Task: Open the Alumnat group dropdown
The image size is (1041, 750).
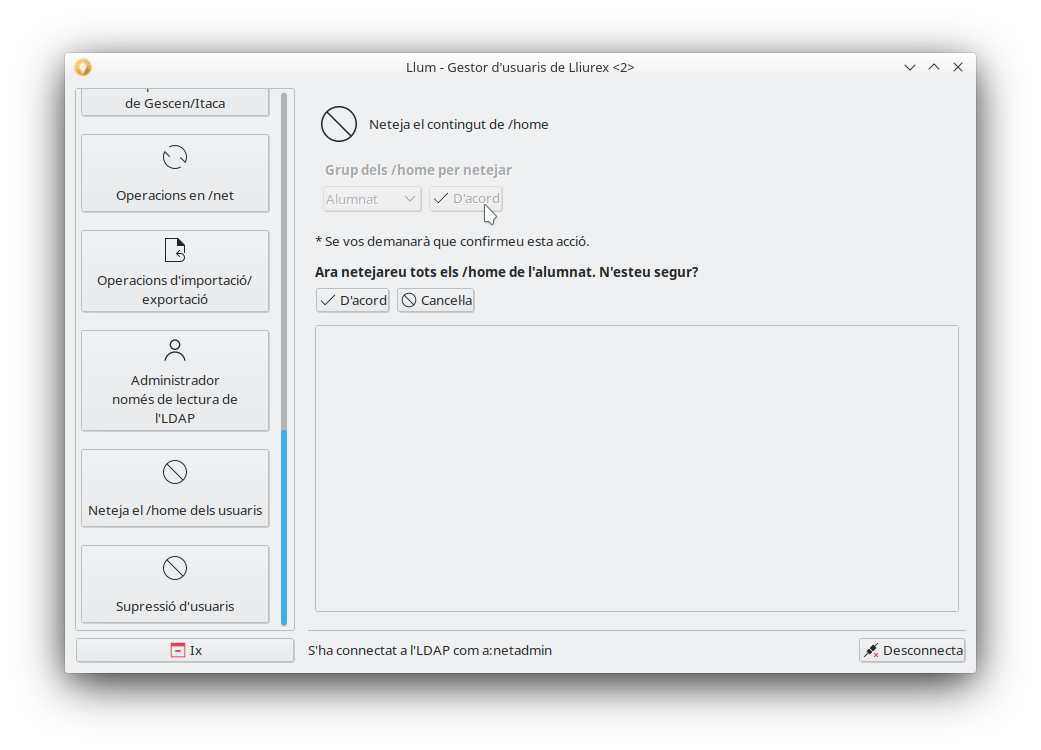Action: click(x=372, y=199)
